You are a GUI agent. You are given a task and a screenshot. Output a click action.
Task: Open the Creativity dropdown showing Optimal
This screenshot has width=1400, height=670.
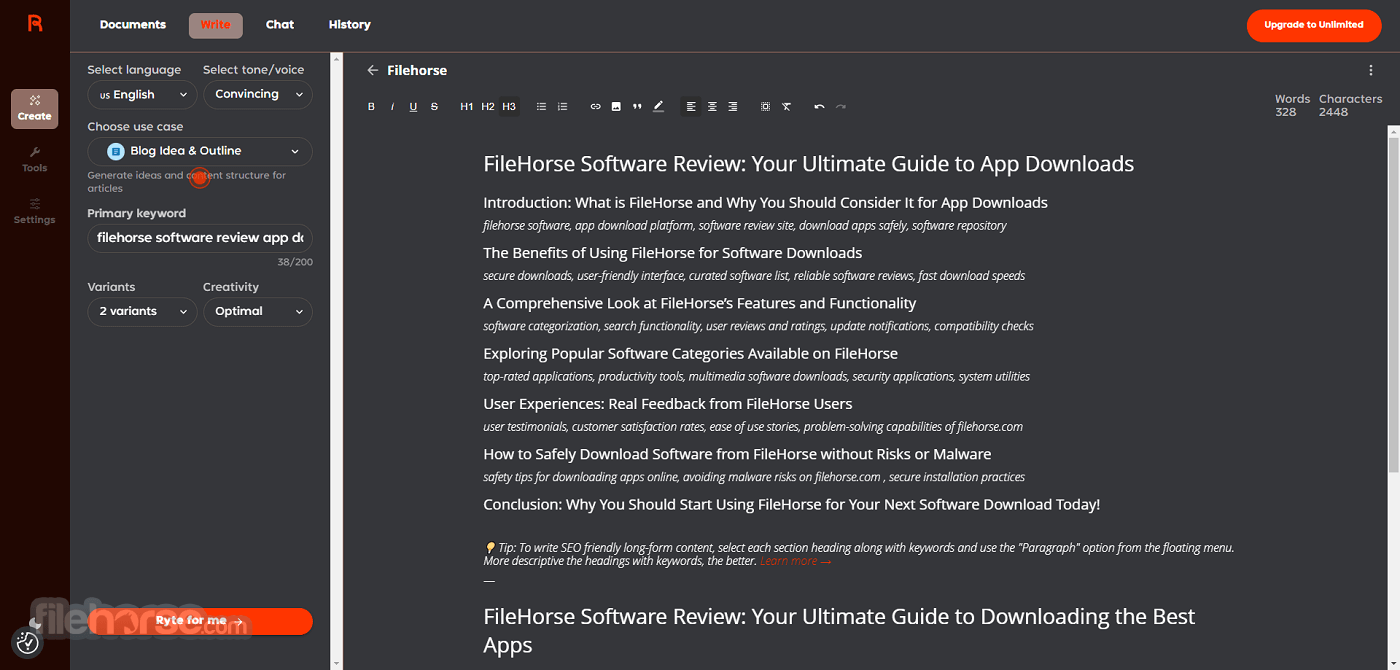258,312
